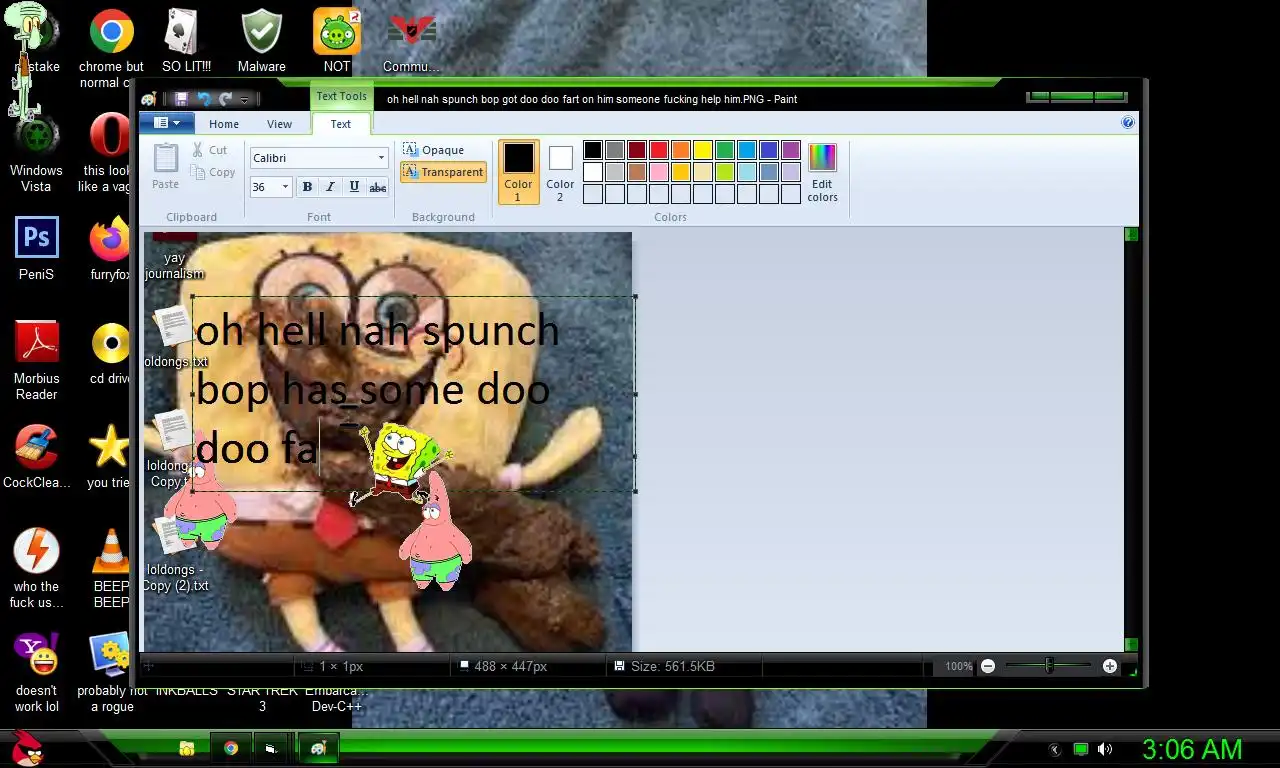This screenshot has width=1280, height=768.
Task: Open the Paint application menu button
Action: tap(166, 123)
